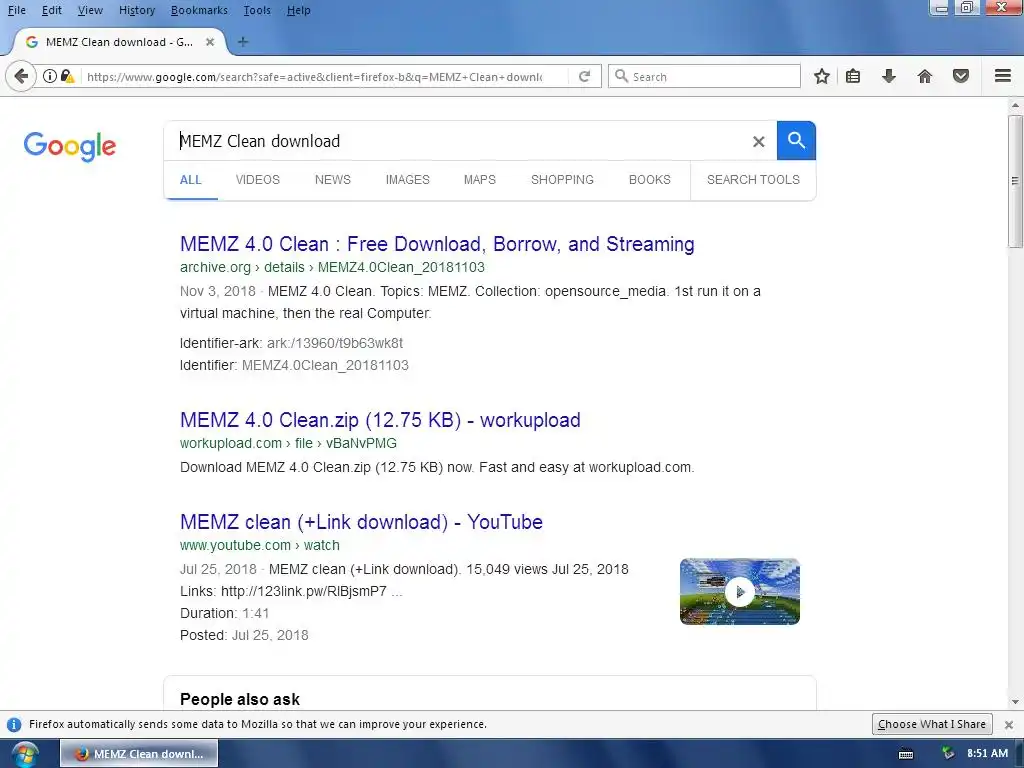Viewport: 1024px width, 768px height.
Task: Click the info icon in the notification bar
Action: click(x=14, y=724)
